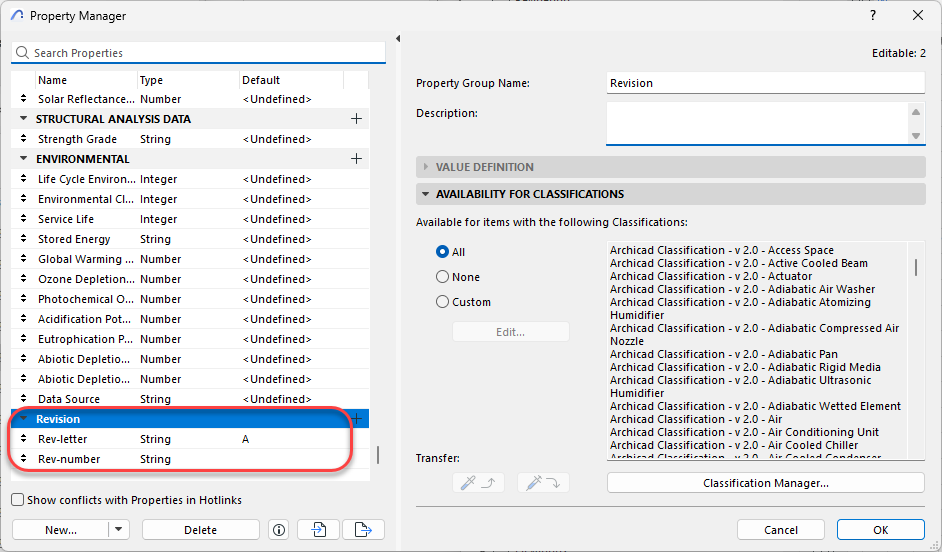Click the import properties icon button
Viewport: 942px width, 552px height.
pyautogui.click(x=318, y=530)
